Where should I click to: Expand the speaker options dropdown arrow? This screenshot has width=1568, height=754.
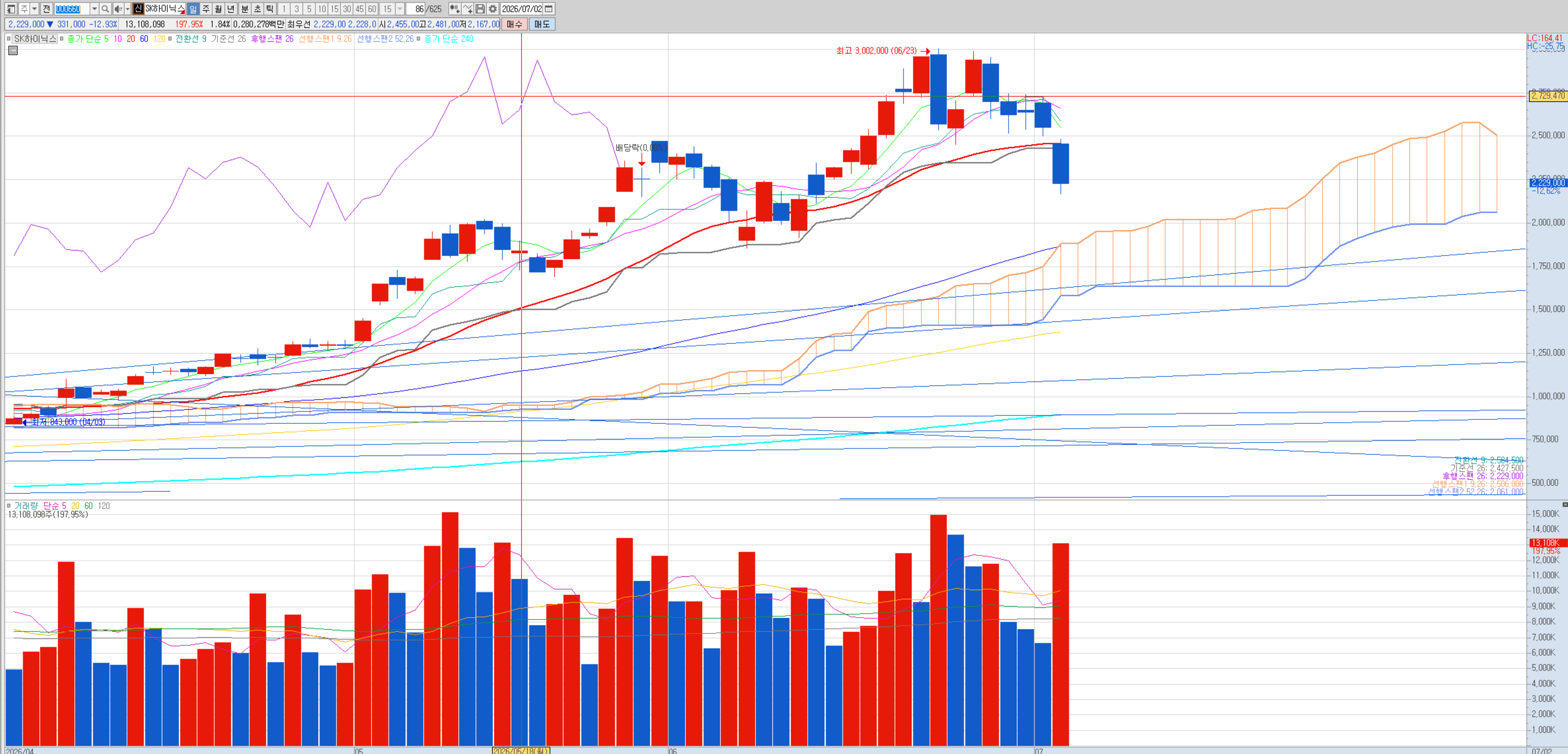pyautogui.click(x=127, y=8)
